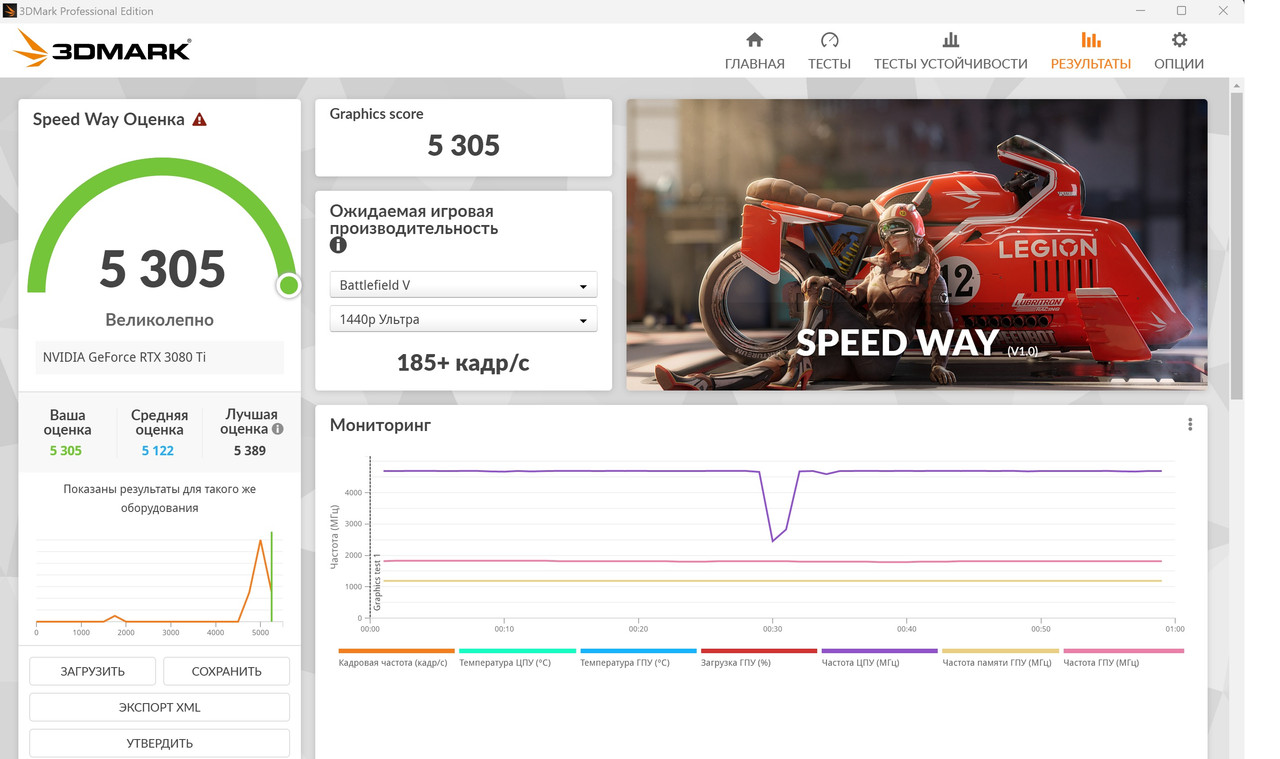Click the 3DMark logo
Screen dimensions: 1280x759
(x=102, y=48)
